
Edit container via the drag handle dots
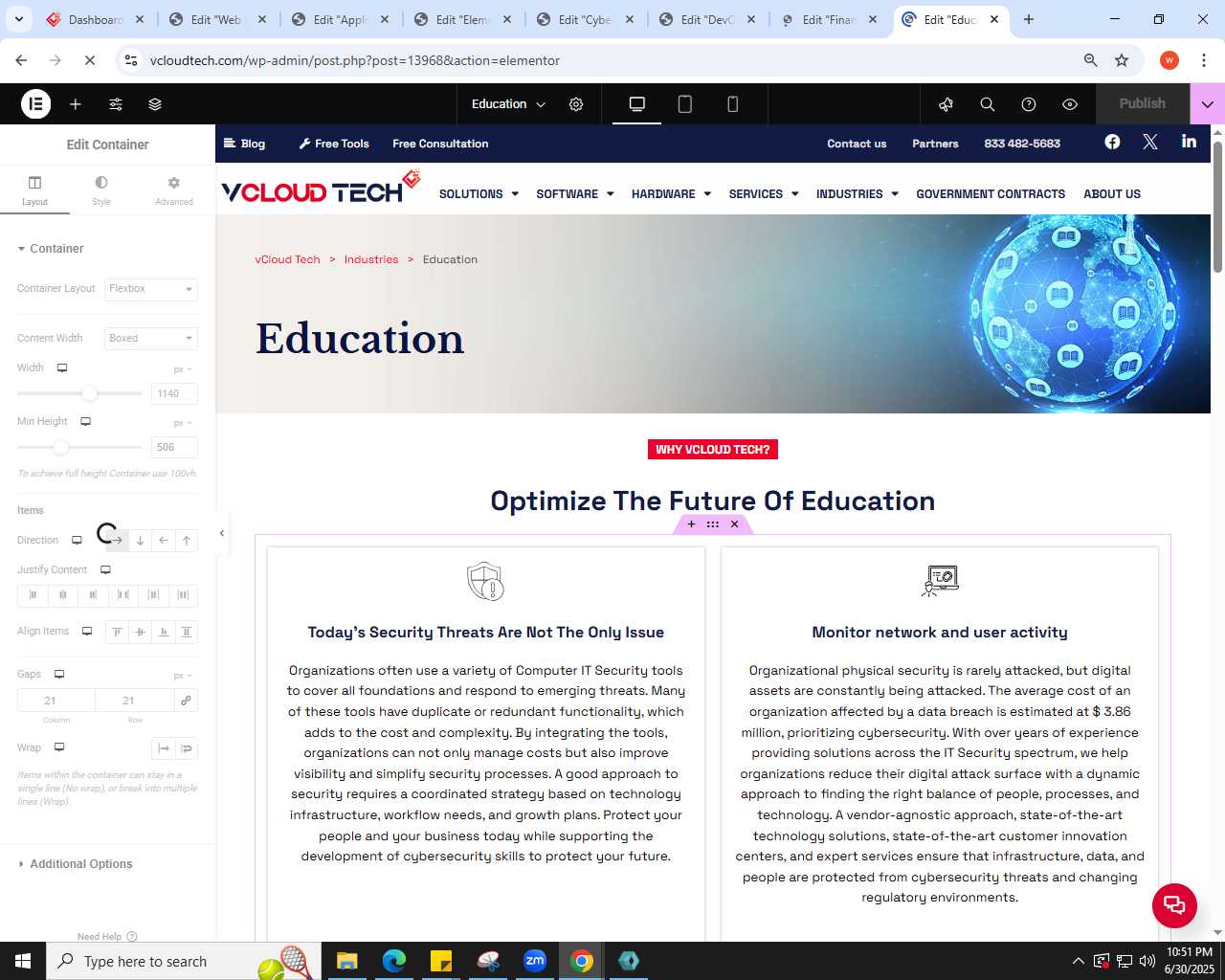click(x=713, y=524)
